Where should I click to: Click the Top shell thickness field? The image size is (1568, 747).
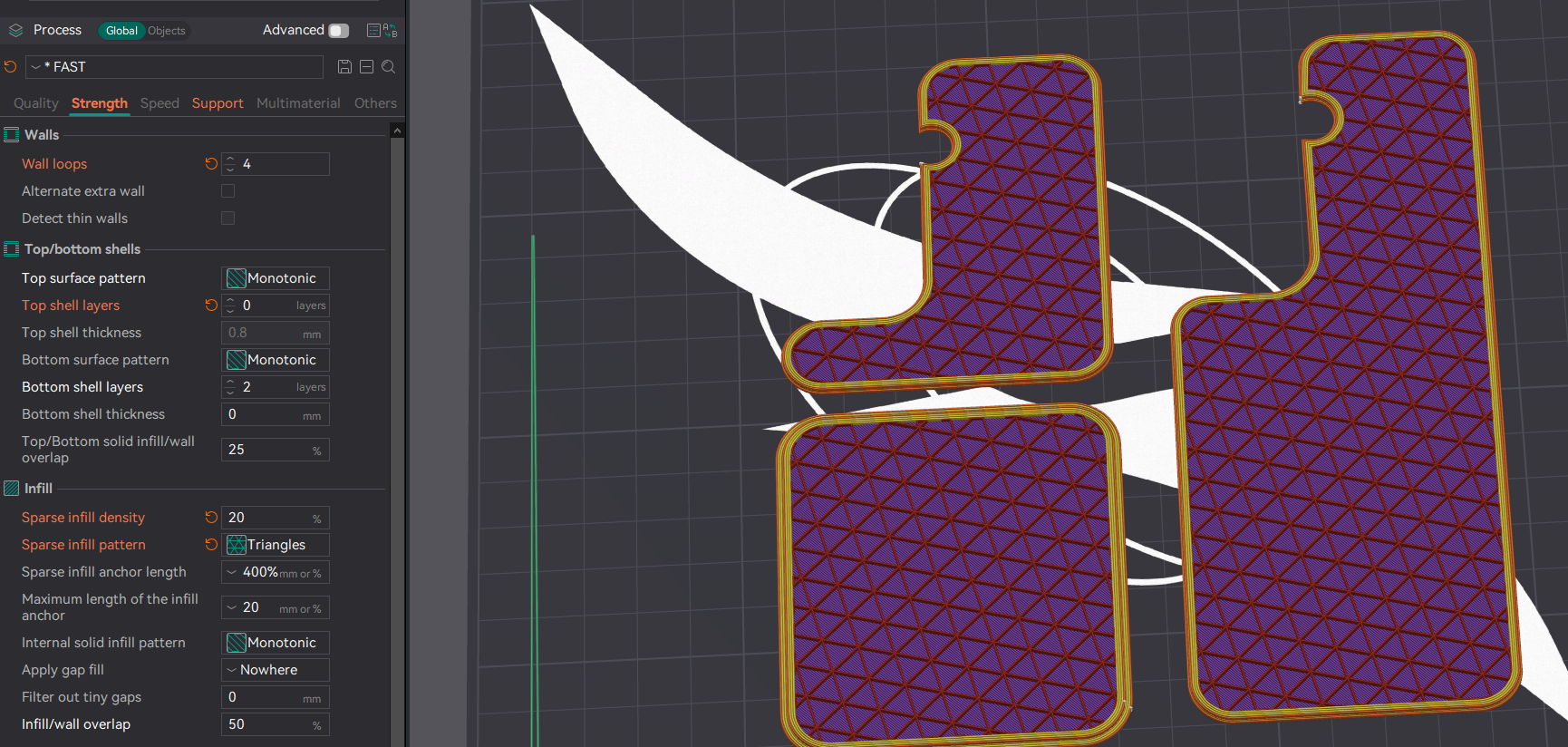click(276, 333)
